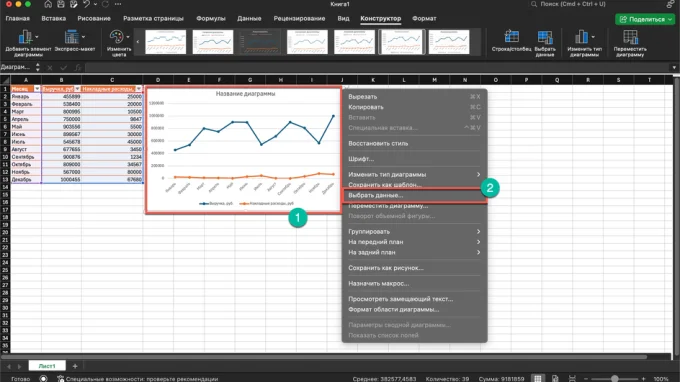The height and width of the screenshot is (382, 680).
Task: Click the Home icon in title bar
Action: click(48, 4)
